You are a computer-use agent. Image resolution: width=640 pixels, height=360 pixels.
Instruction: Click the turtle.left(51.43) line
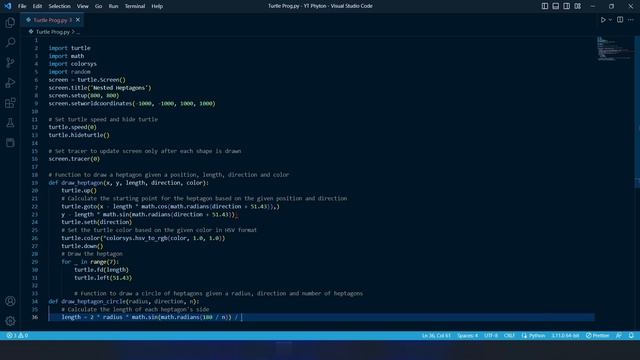click(103, 278)
